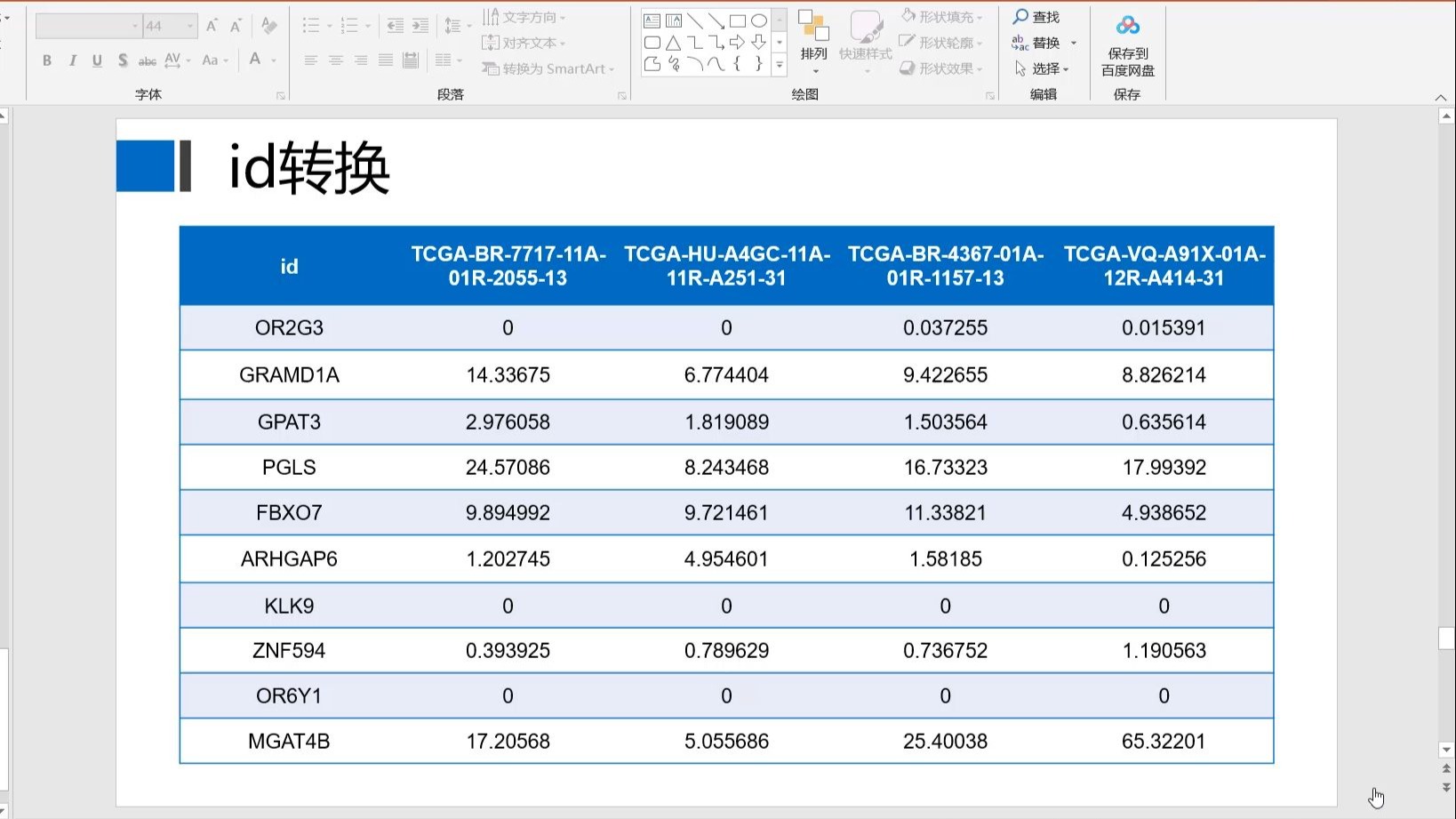1456x819 pixels.
Task: Align text right in paragraph group
Action: [x=360, y=60]
